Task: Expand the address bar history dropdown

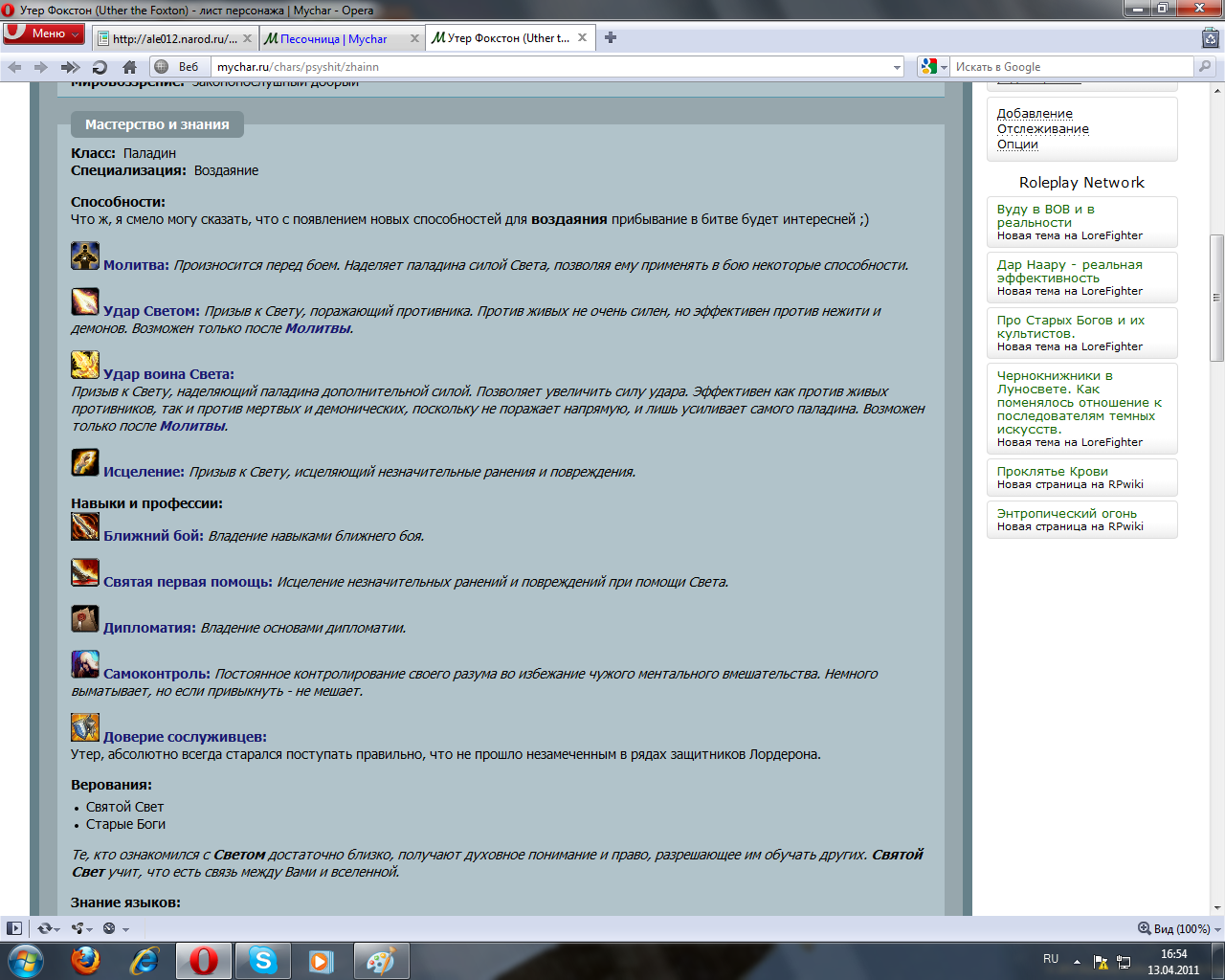Action: click(897, 67)
